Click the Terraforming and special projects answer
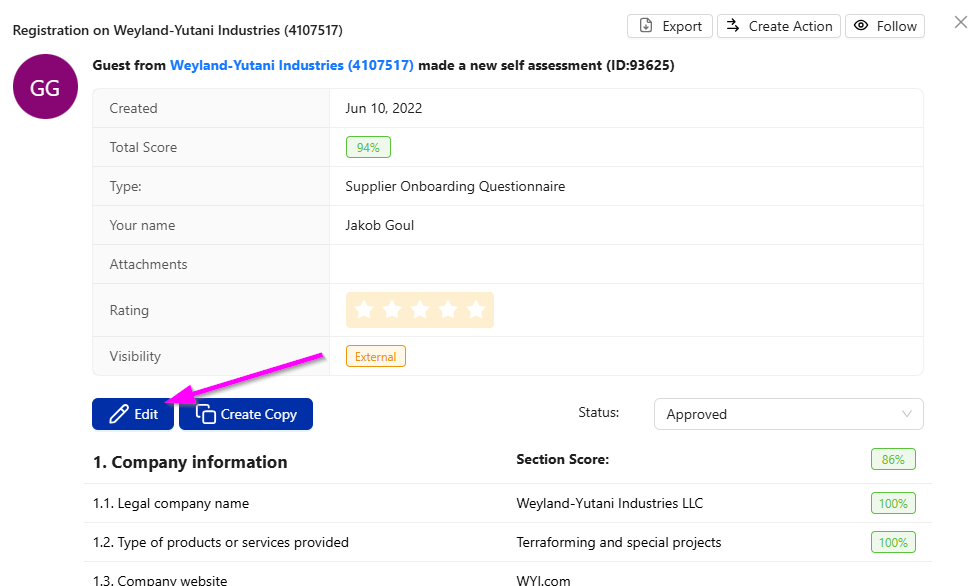The image size is (978, 586). (619, 542)
